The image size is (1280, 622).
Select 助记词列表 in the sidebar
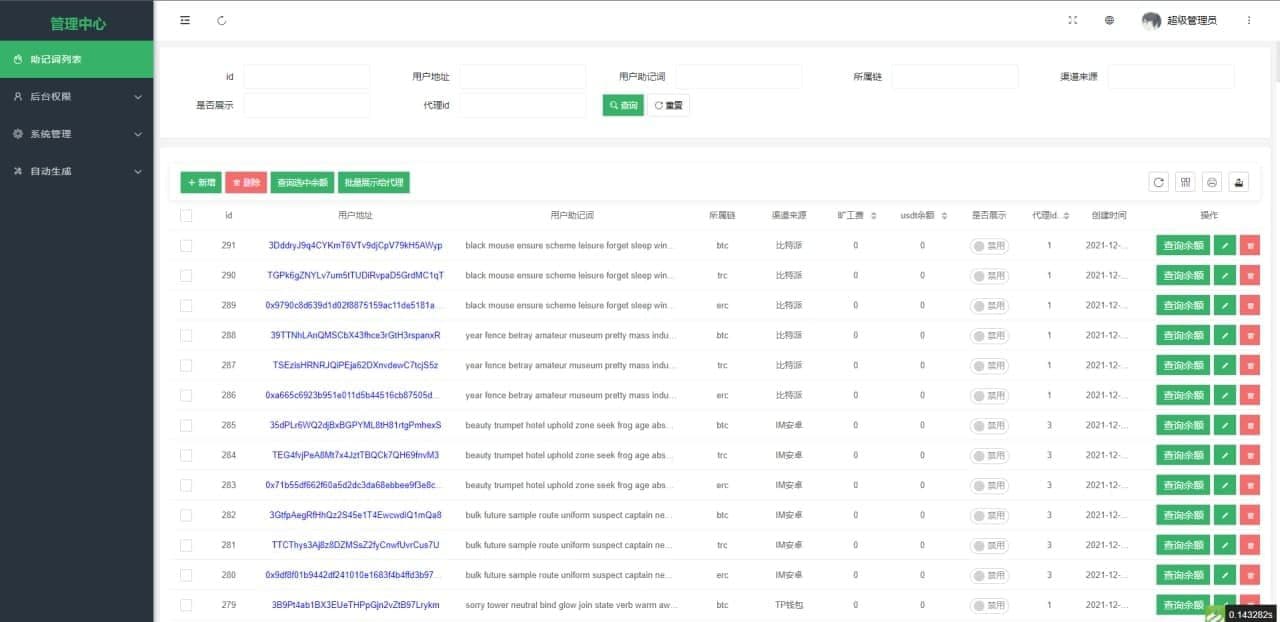click(x=77, y=59)
